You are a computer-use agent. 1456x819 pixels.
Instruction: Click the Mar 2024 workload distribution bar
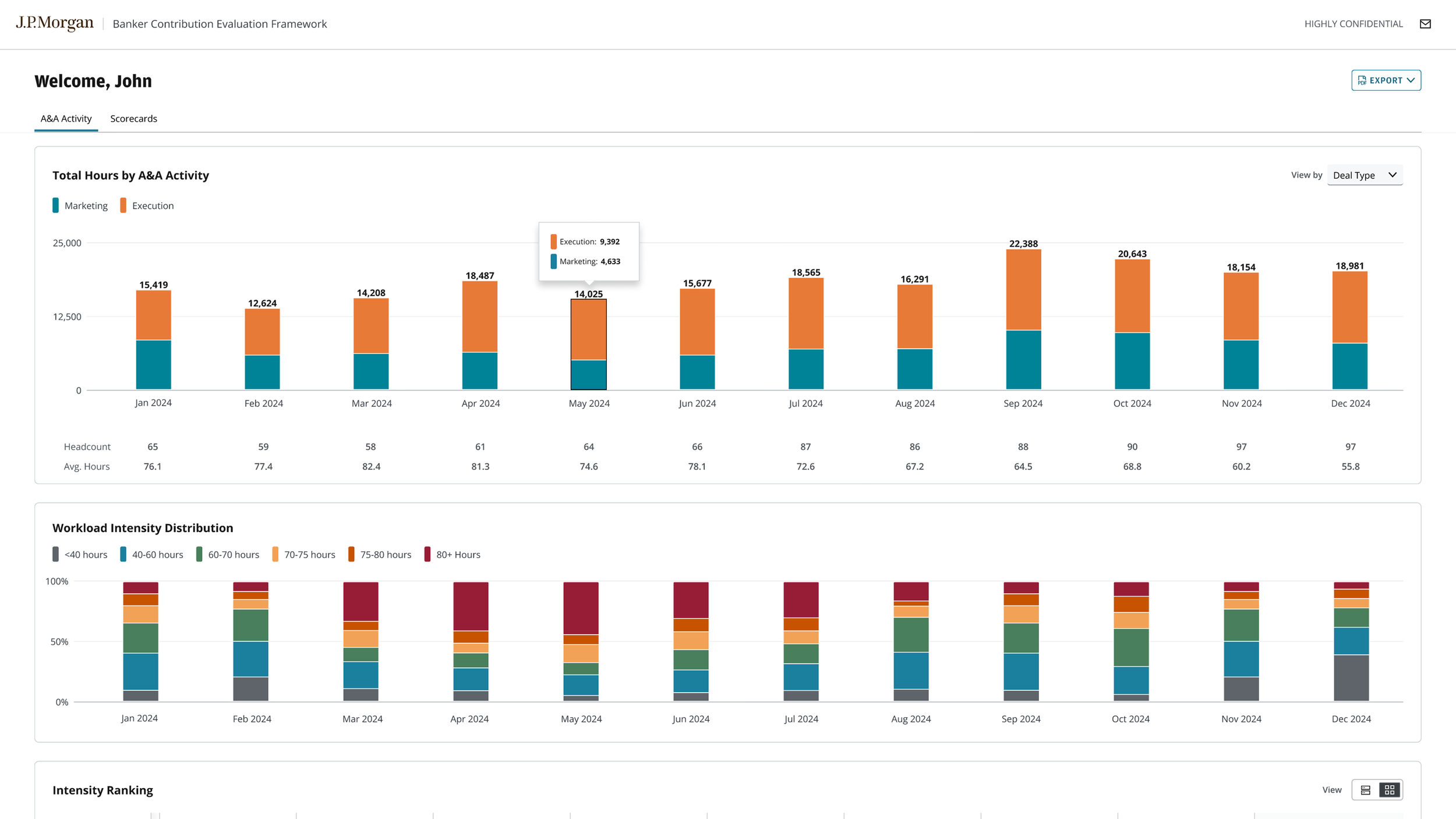pyautogui.click(x=361, y=641)
